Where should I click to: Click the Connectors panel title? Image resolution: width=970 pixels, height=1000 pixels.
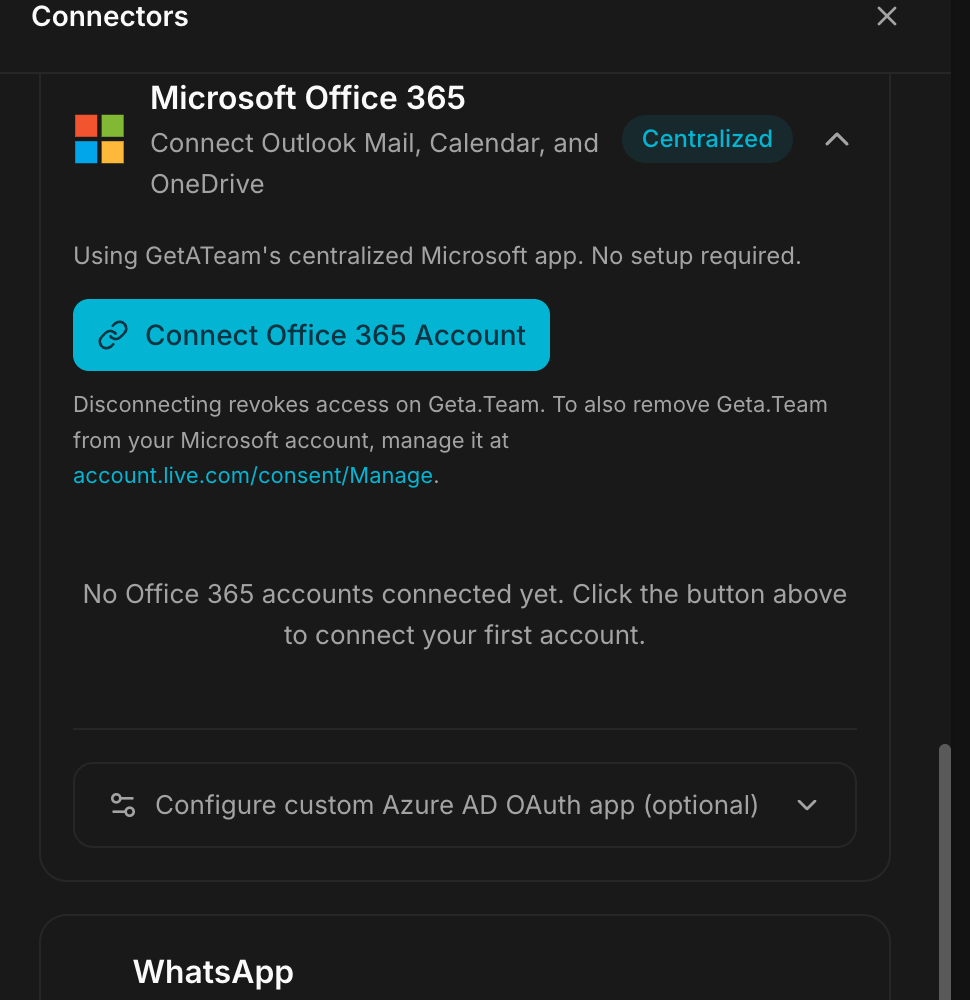[110, 16]
